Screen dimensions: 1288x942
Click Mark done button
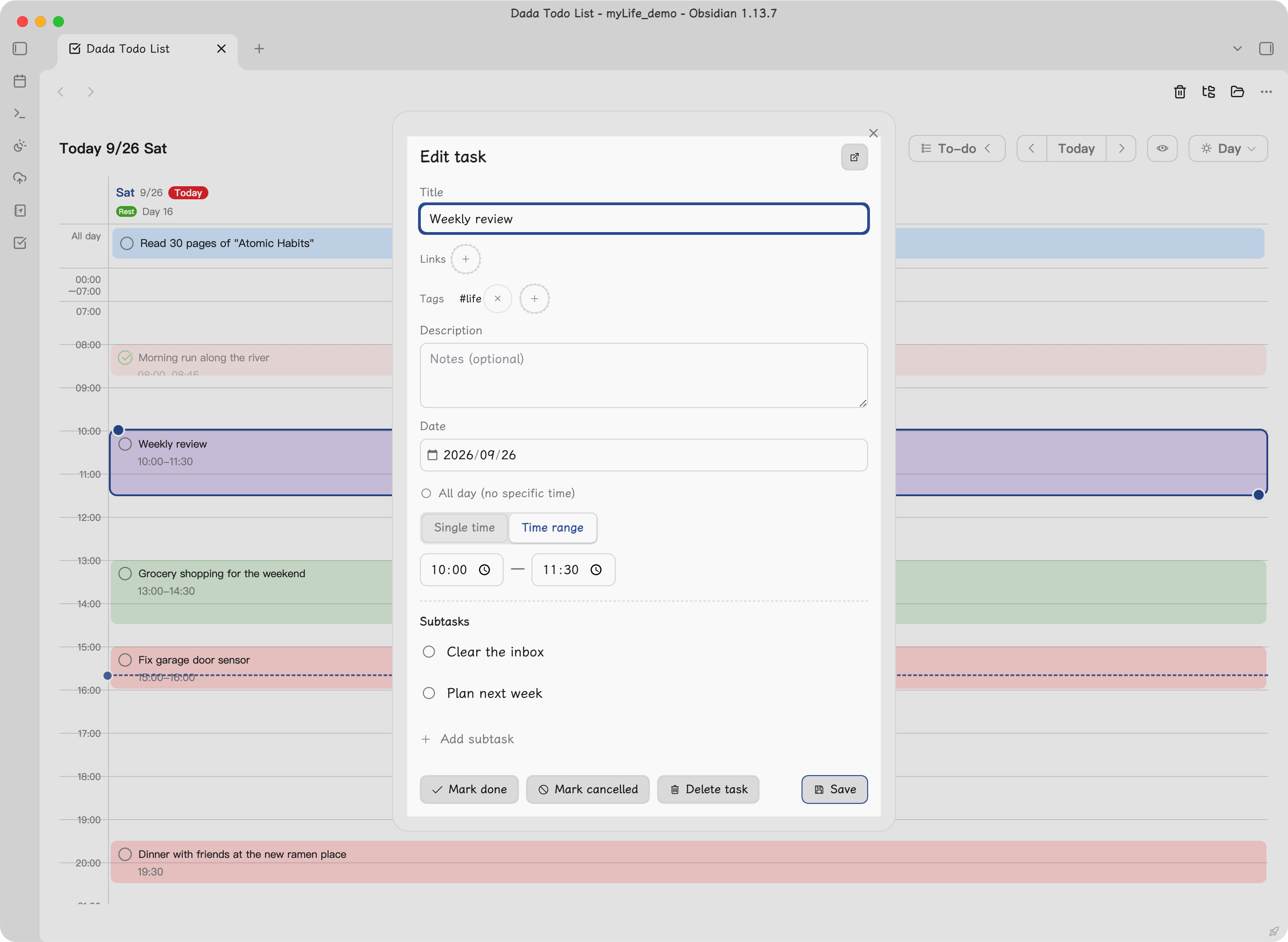469,789
